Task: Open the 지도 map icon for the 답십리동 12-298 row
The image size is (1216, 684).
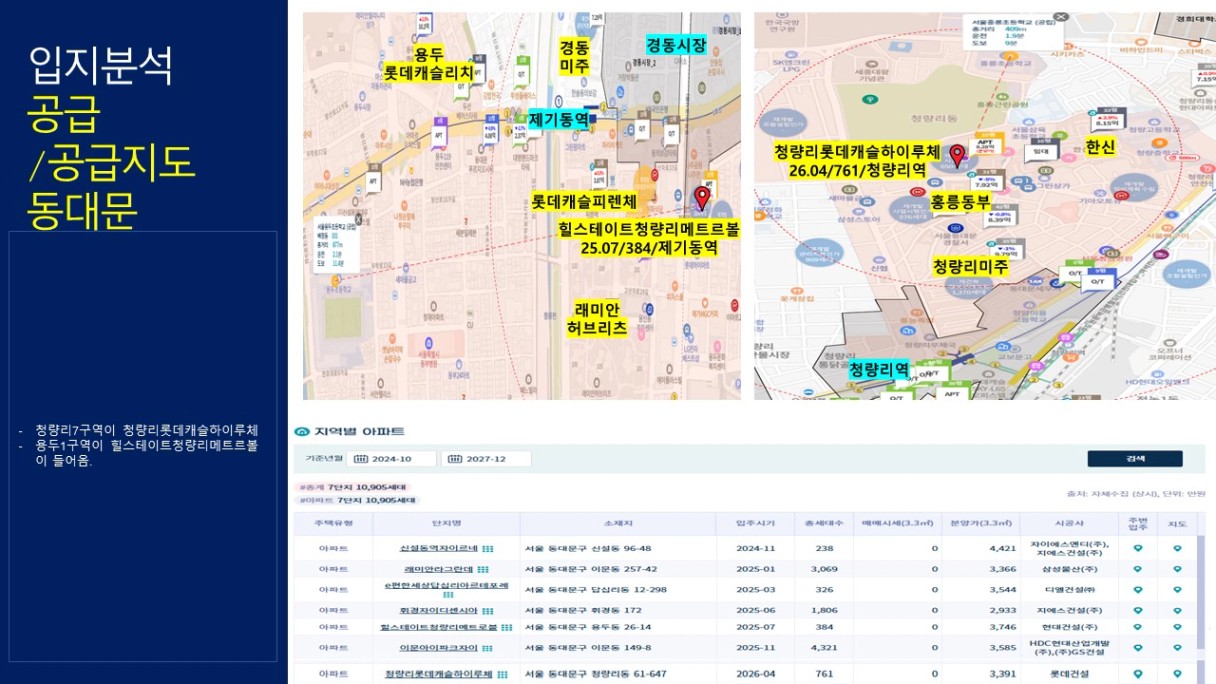Action: tap(1177, 589)
